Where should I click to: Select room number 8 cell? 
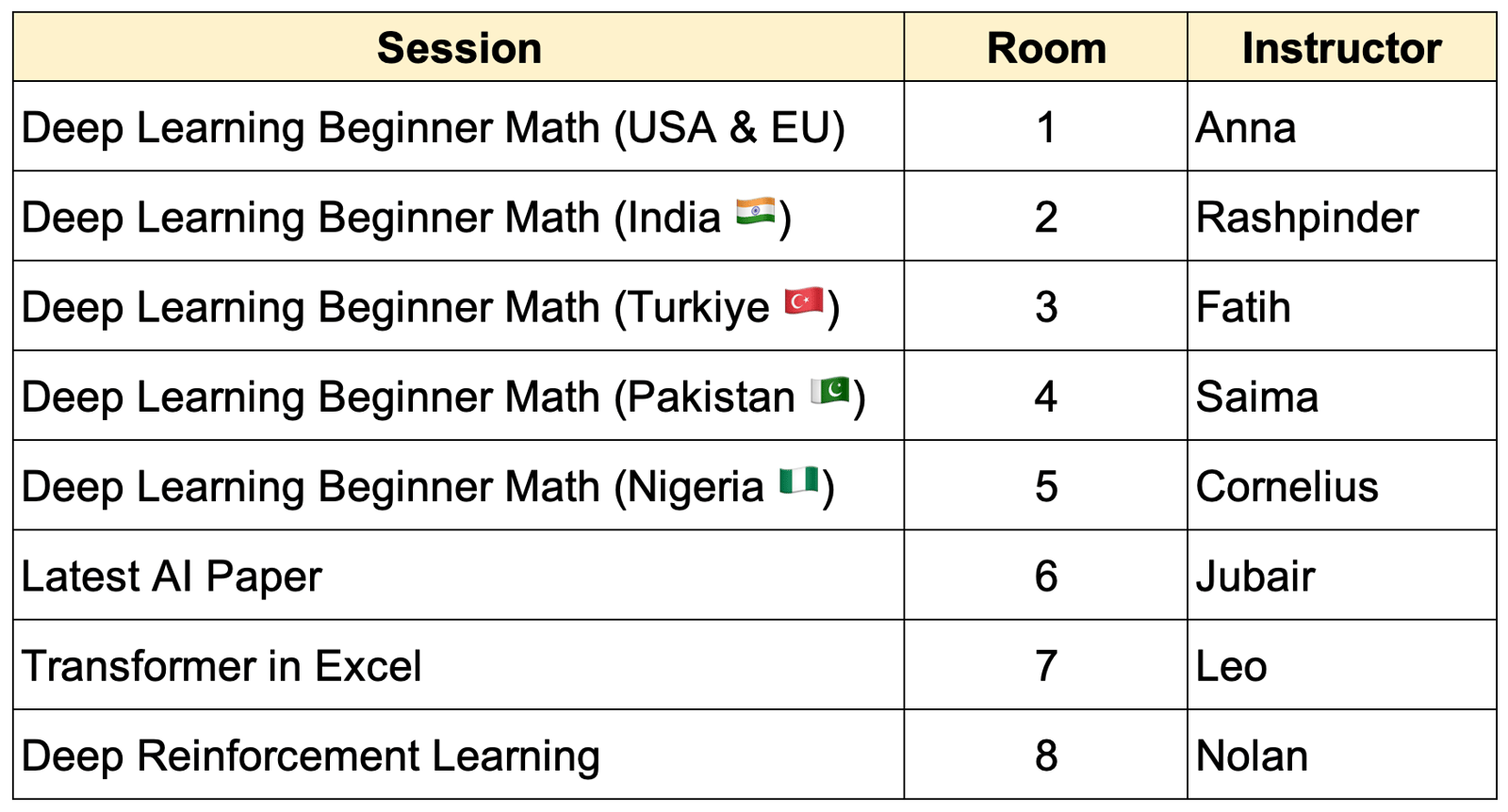coord(1046,755)
